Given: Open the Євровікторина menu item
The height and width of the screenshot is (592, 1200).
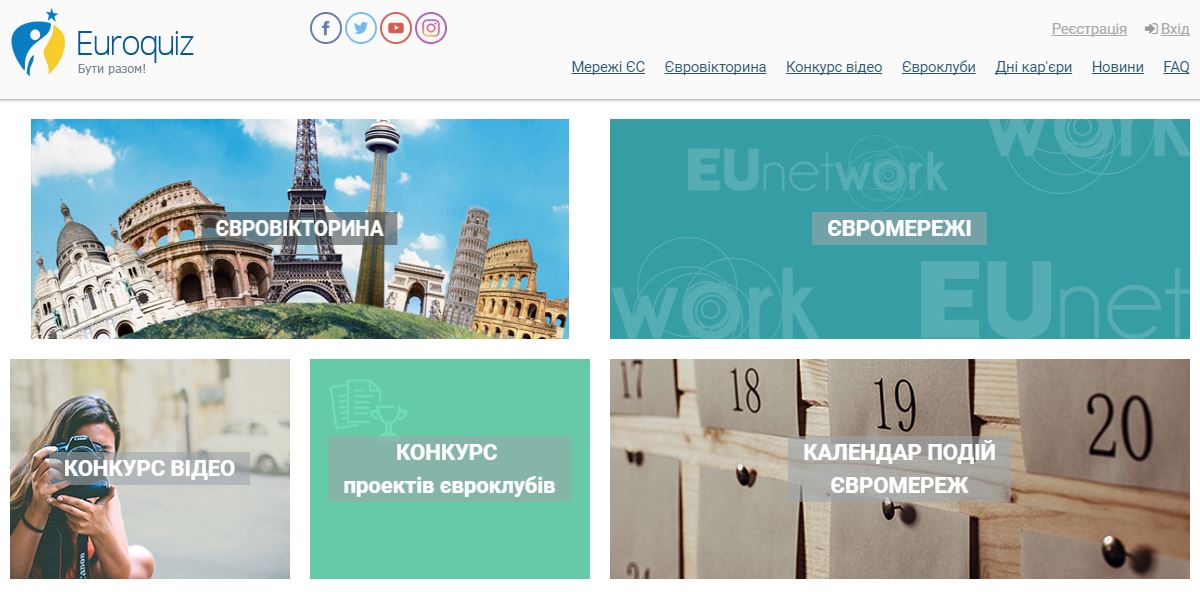Looking at the screenshot, I should pyautogui.click(x=715, y=67).
